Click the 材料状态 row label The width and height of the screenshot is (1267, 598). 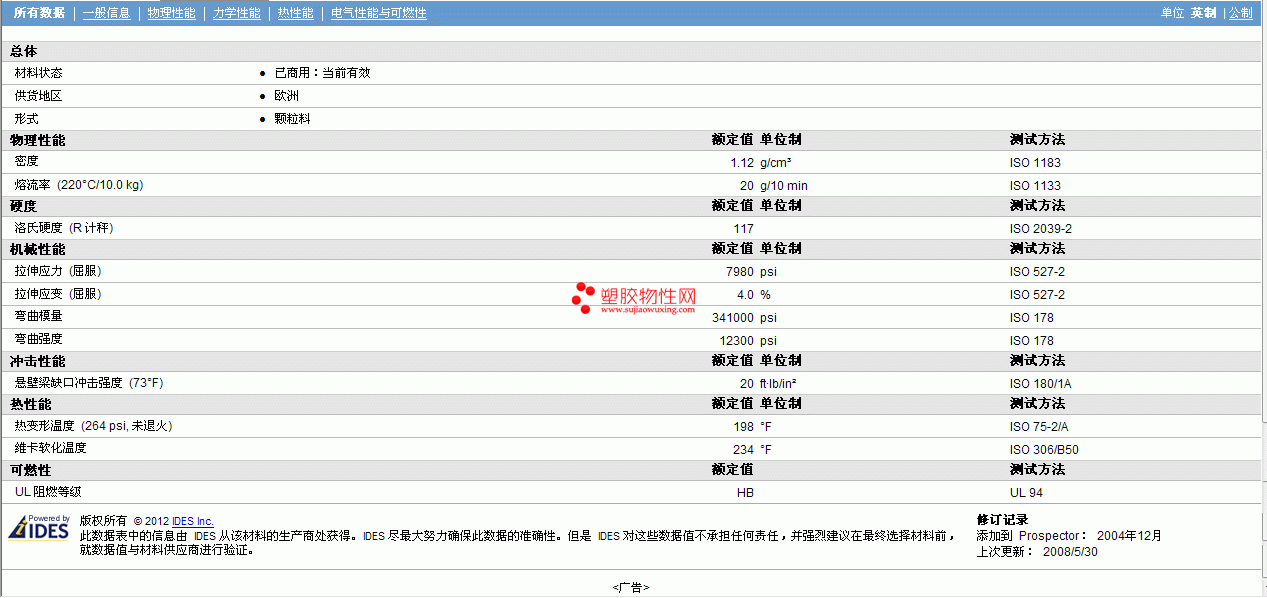click(38, 73)
